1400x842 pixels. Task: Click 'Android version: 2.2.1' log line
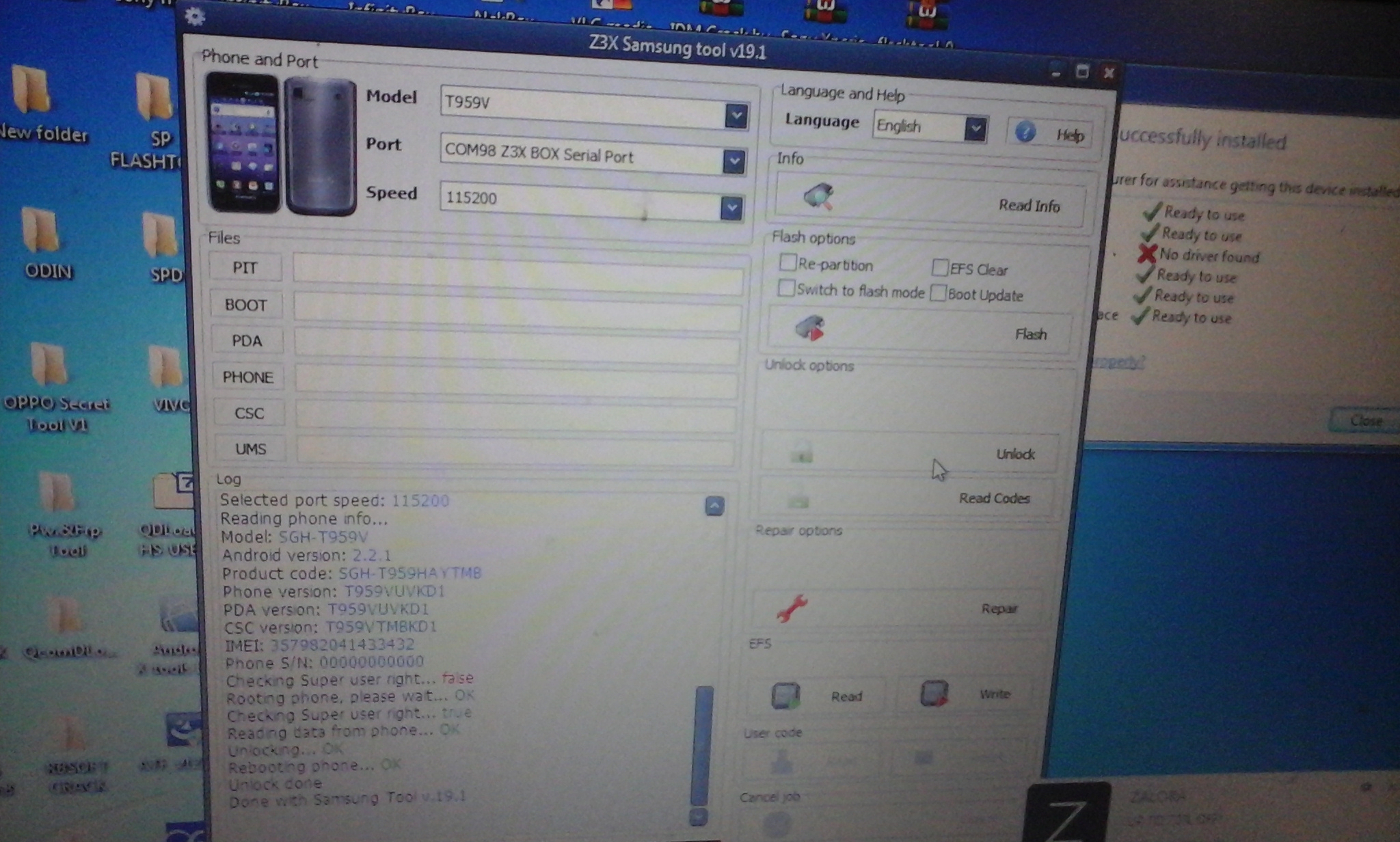pos(306,555)
